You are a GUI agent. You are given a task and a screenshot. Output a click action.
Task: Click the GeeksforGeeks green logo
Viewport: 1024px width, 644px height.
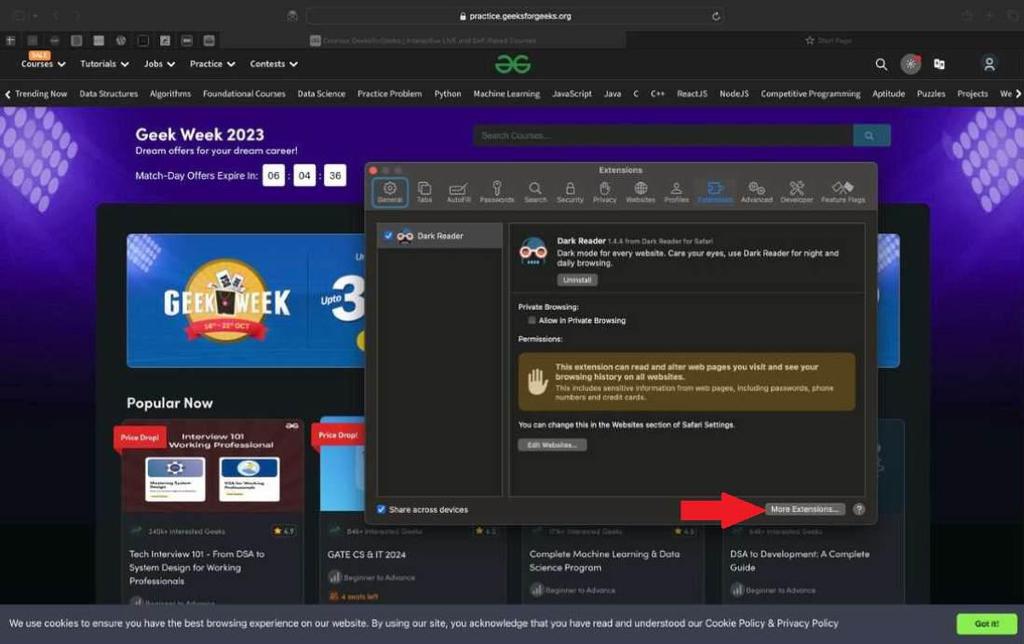click(513, 64)
